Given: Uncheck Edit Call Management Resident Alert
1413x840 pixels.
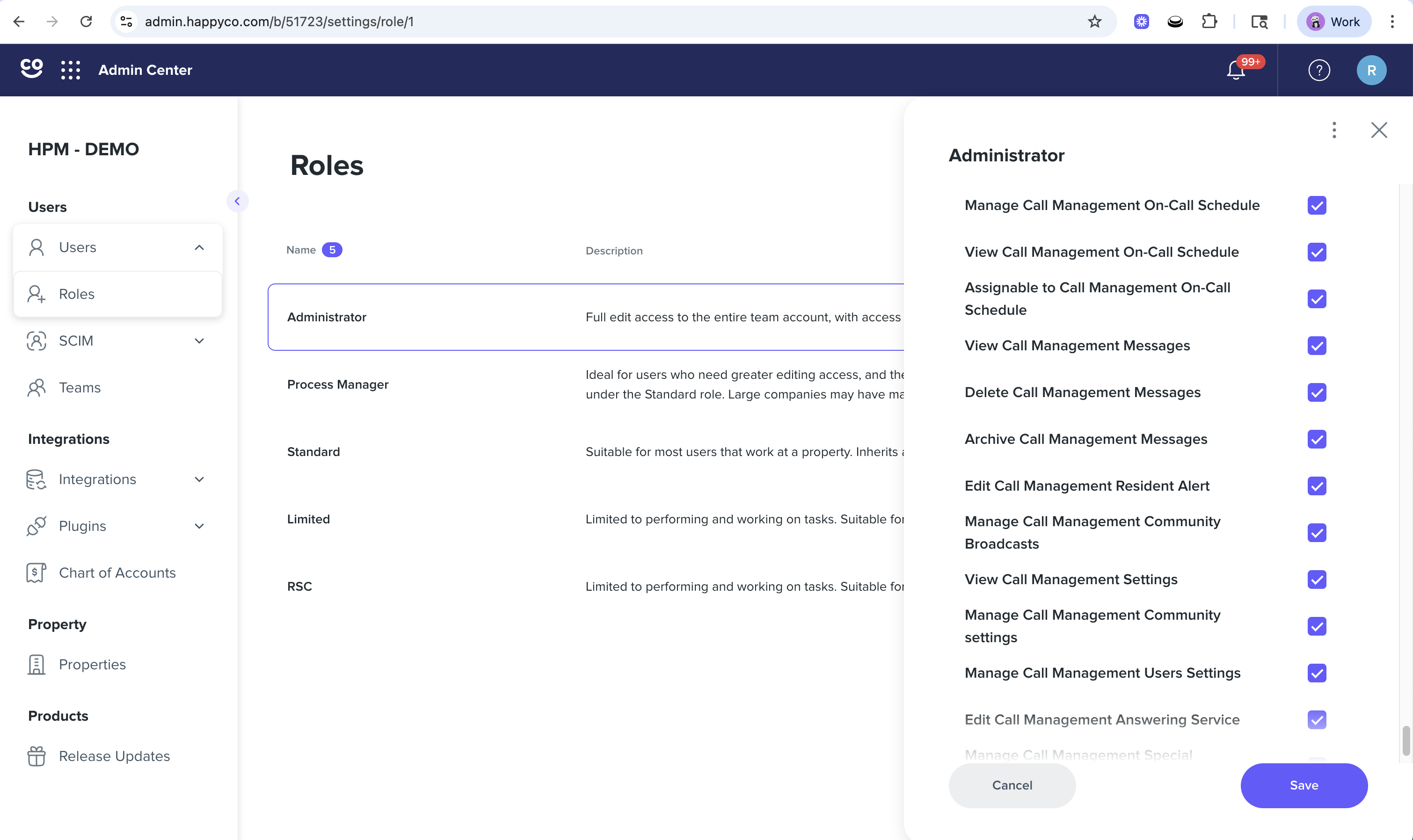Looking at the screenshot, I should pyautogui.click(x=1317, y=485).
